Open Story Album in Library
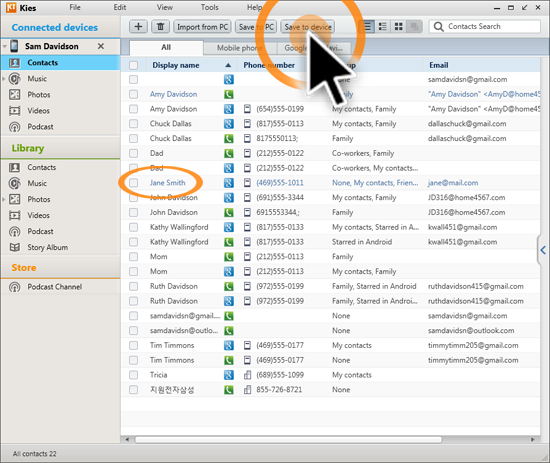Image resolution: width=550 pixels, height=463 pixels. pos(47,247)
